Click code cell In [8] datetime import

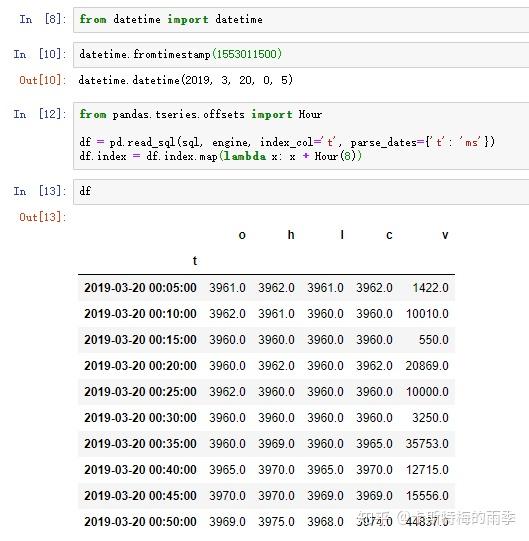click(x=301, y=20)
